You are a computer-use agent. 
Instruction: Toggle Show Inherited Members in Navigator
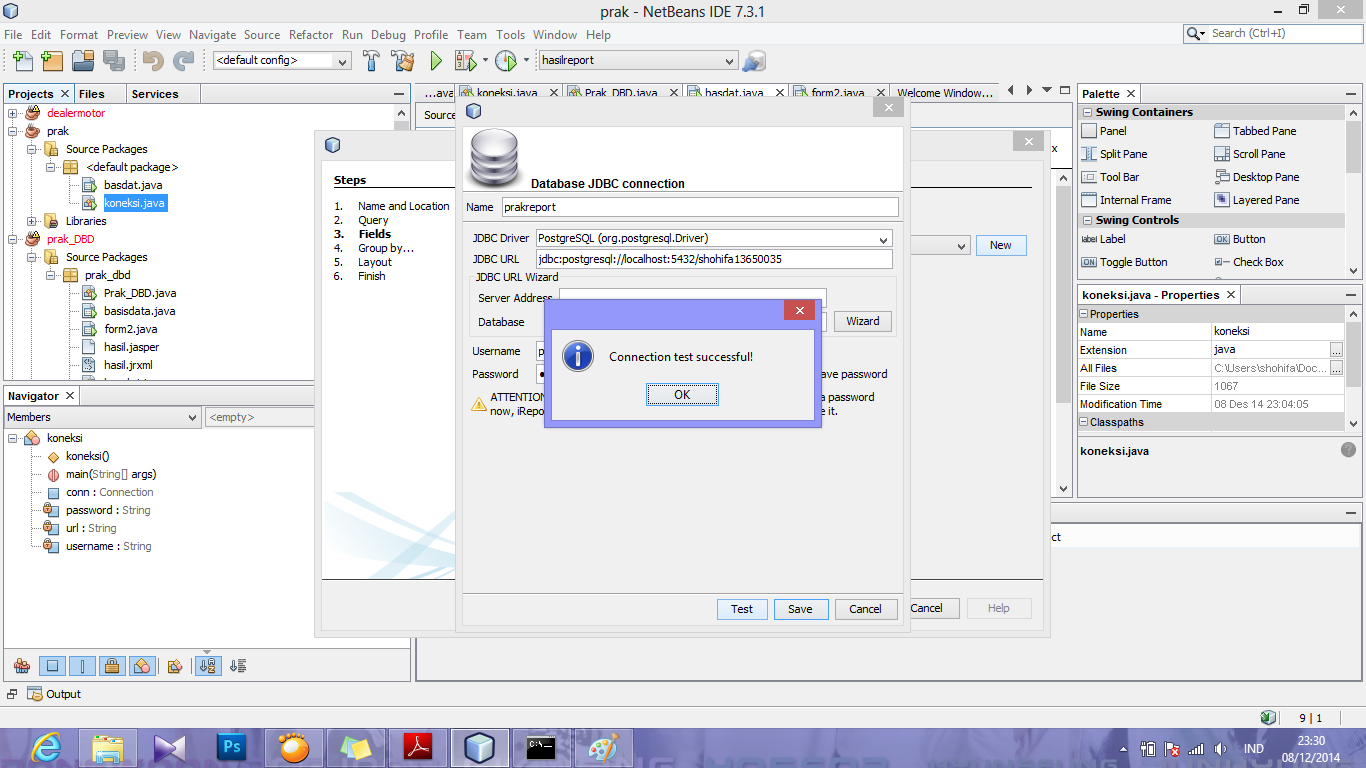22,665
